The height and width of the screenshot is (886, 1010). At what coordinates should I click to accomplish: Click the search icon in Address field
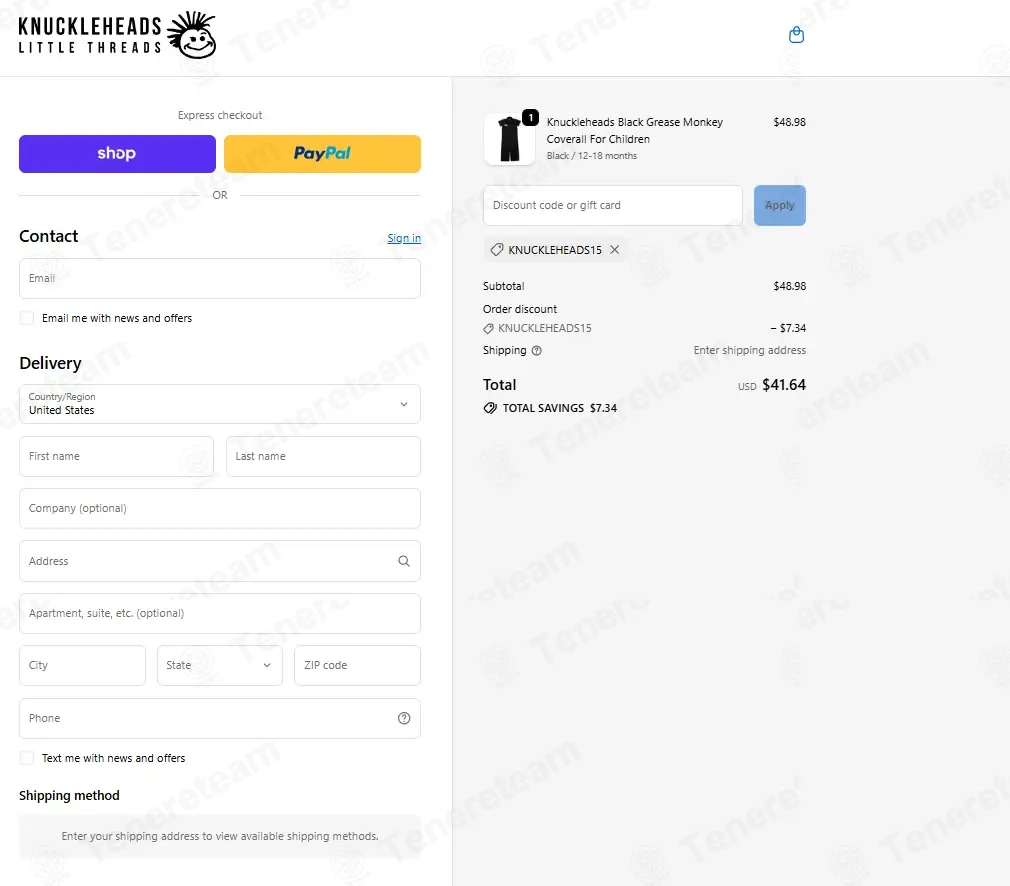click(404, 561)
